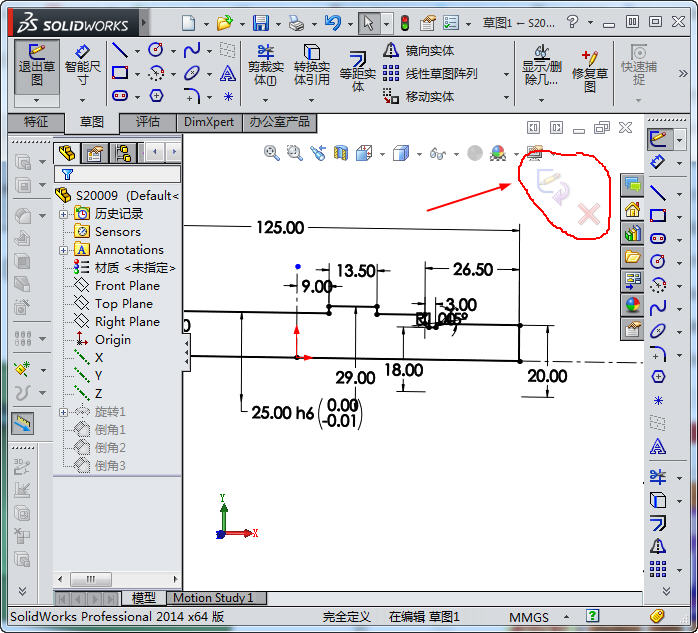Cancel the sketch with the red X
Screen dimensions: 698x633
590,211
